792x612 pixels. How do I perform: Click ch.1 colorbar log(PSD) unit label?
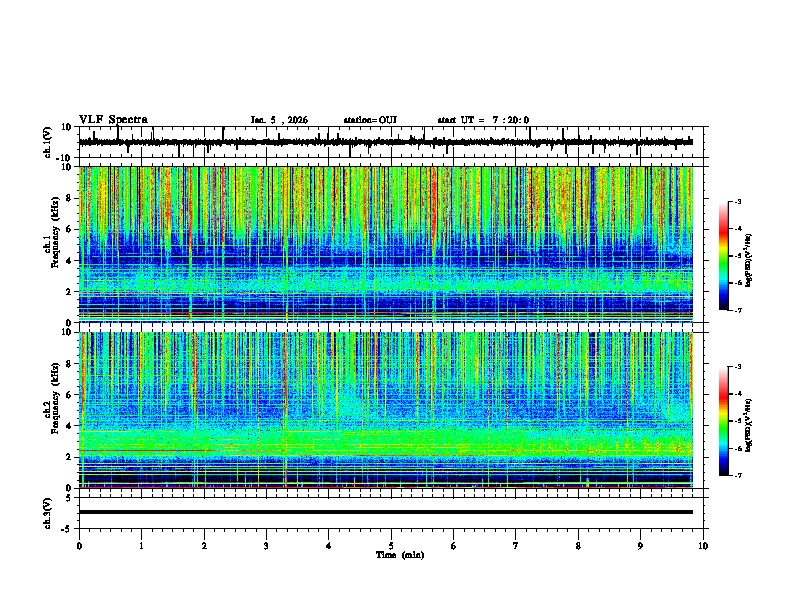pos(749,260)
